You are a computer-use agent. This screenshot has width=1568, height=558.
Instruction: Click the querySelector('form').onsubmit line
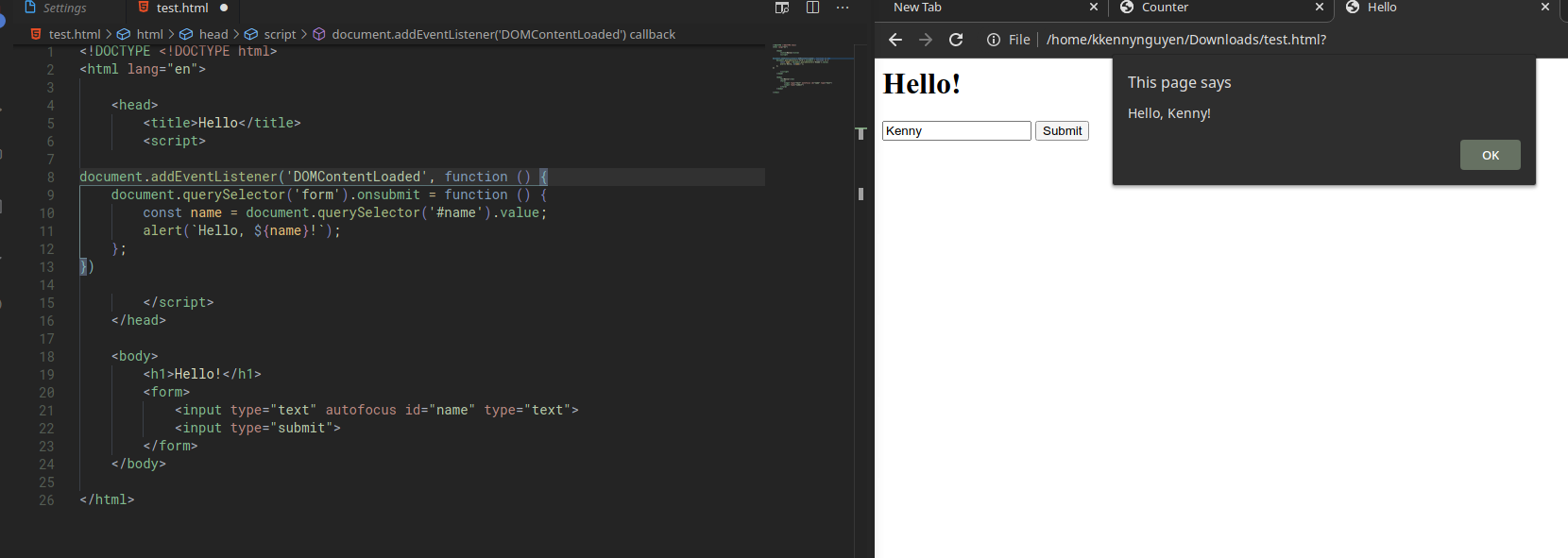click(330, 195)
